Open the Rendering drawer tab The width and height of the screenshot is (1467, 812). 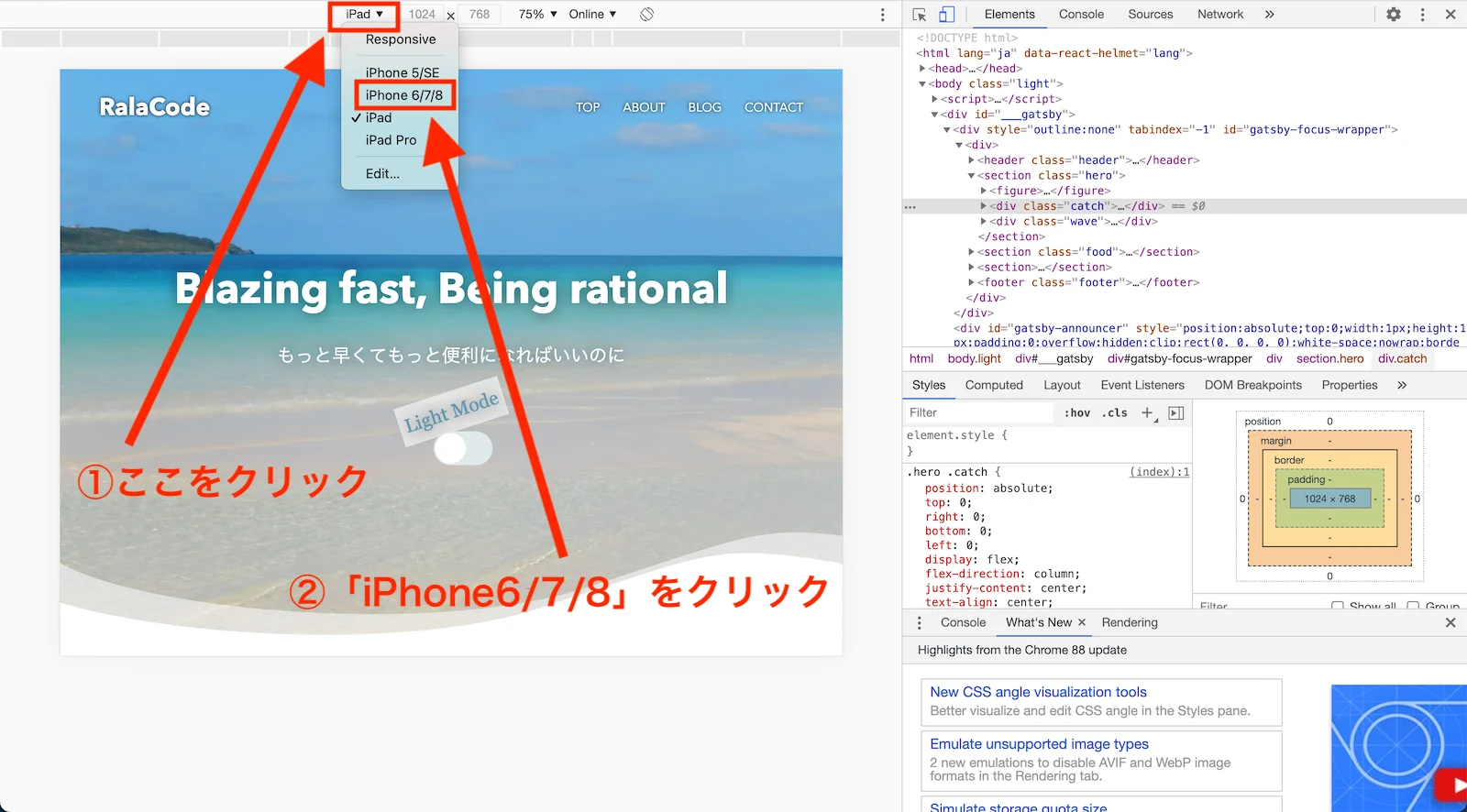(1130, 622)
